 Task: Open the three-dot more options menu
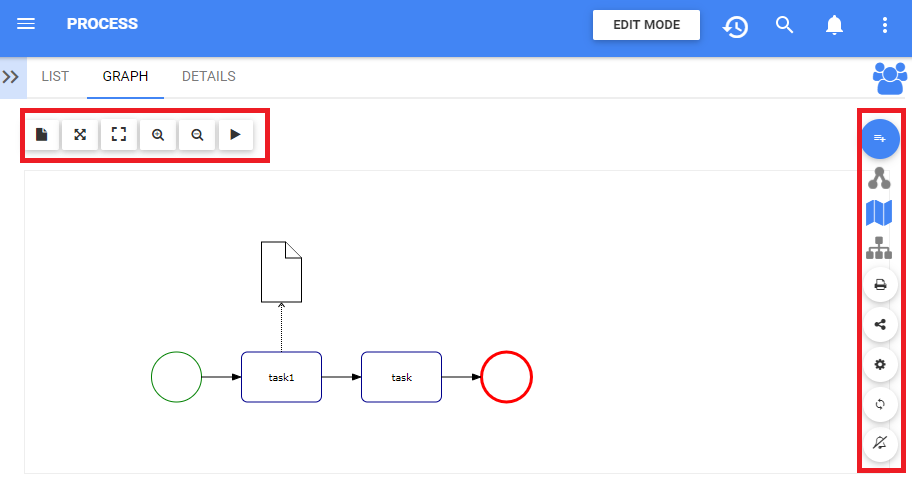[x=884, y=25]
